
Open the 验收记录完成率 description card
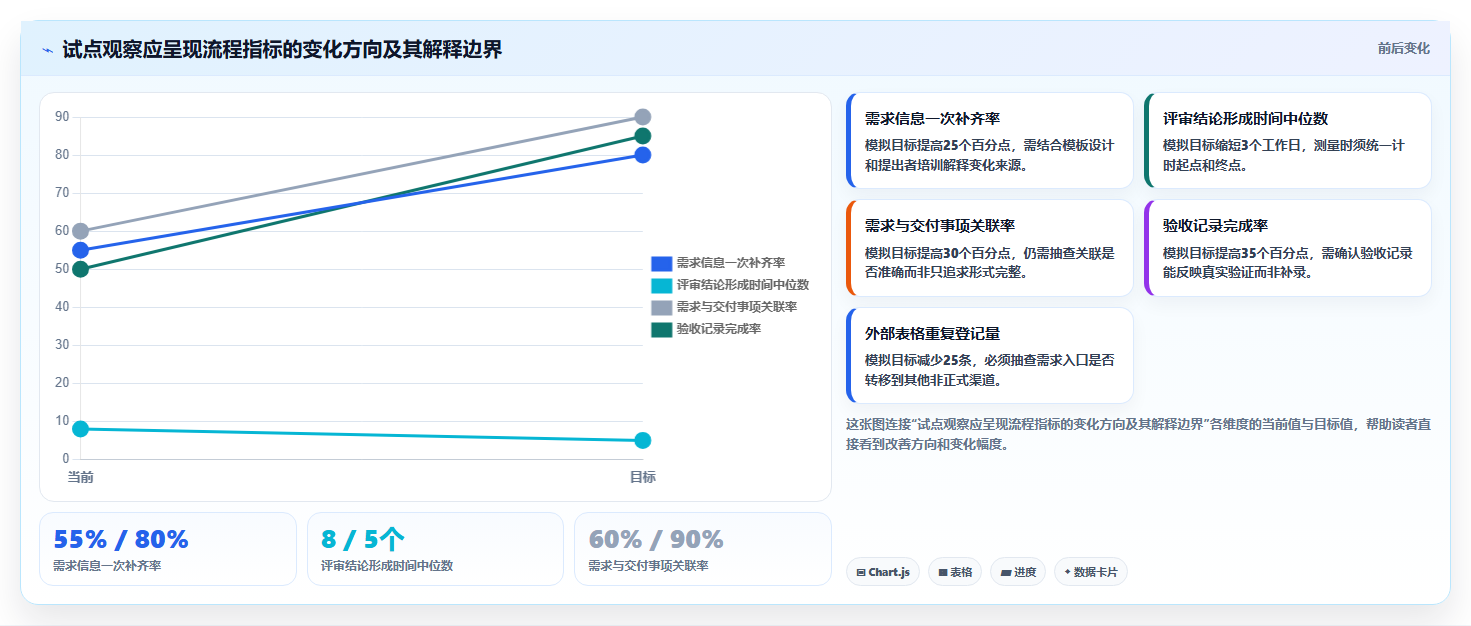(x=1287, y=248)
